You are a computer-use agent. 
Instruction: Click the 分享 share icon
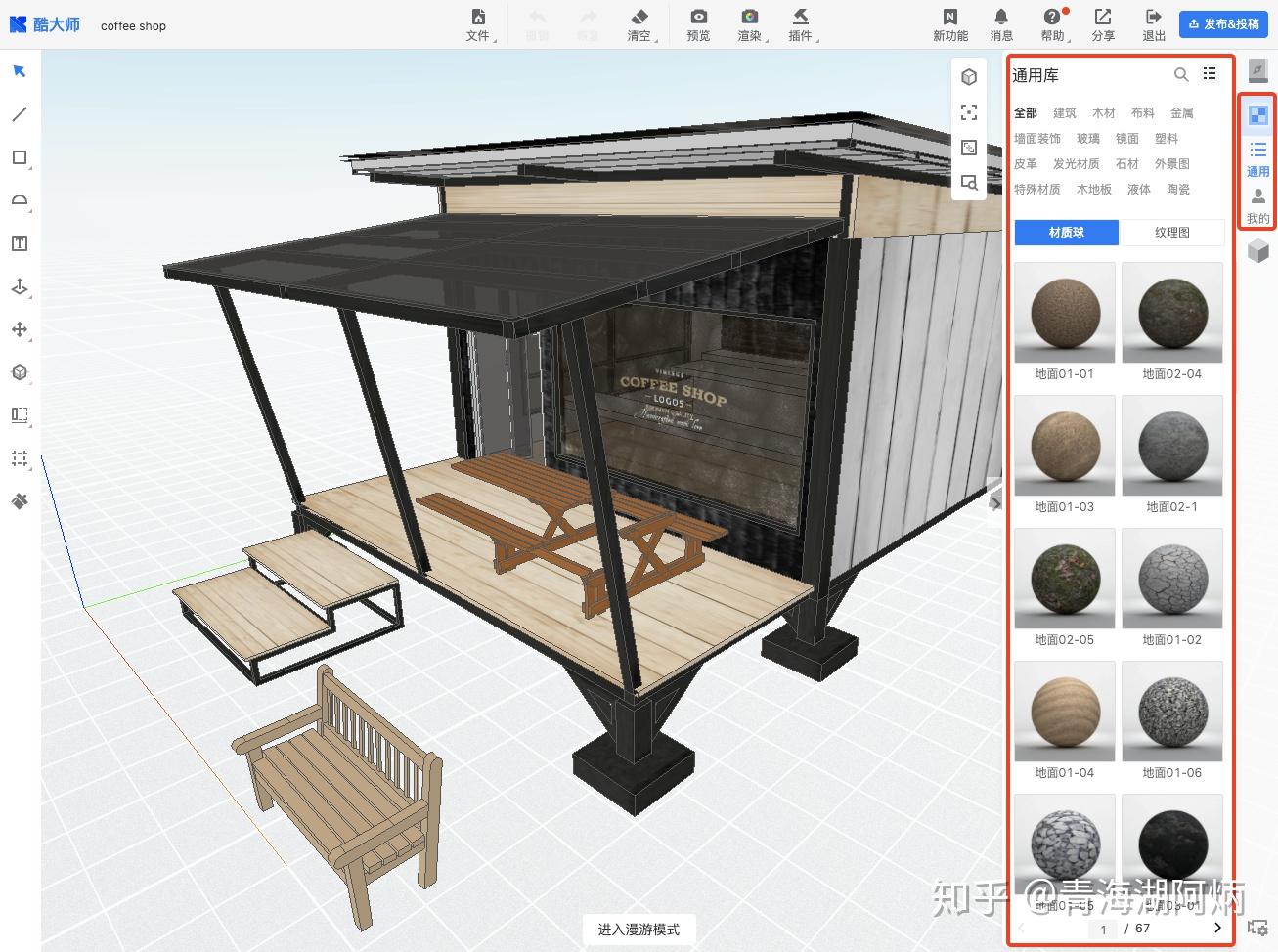1103,17
